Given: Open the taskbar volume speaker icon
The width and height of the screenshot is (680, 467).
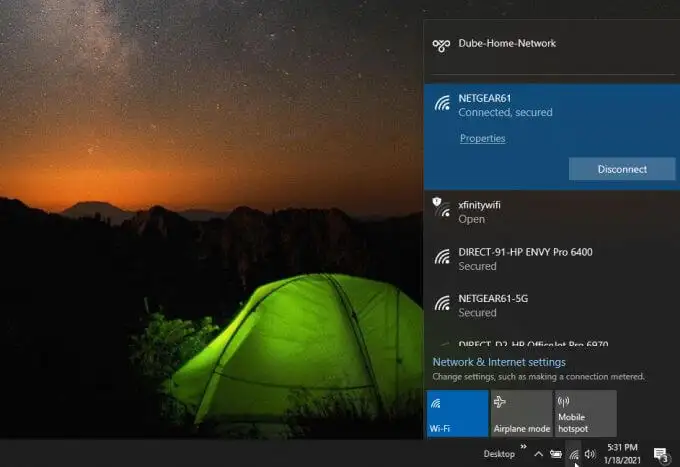Looking at the screenshot, I should coord(589,454).
